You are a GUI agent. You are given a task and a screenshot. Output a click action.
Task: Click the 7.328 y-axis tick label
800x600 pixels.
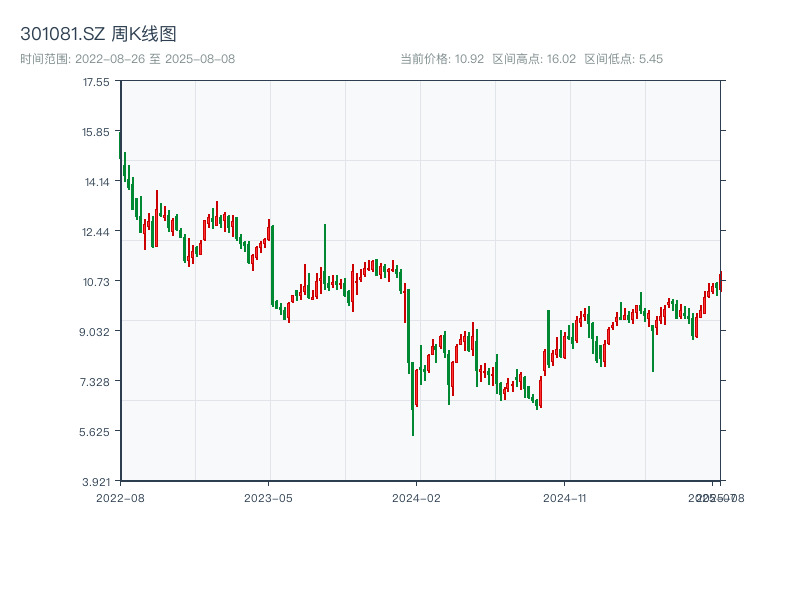[96, 382]
